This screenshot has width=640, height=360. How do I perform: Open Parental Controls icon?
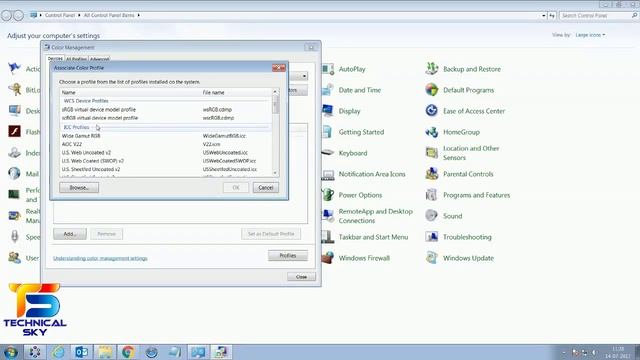pyautogui.click(x=431, y=174)
